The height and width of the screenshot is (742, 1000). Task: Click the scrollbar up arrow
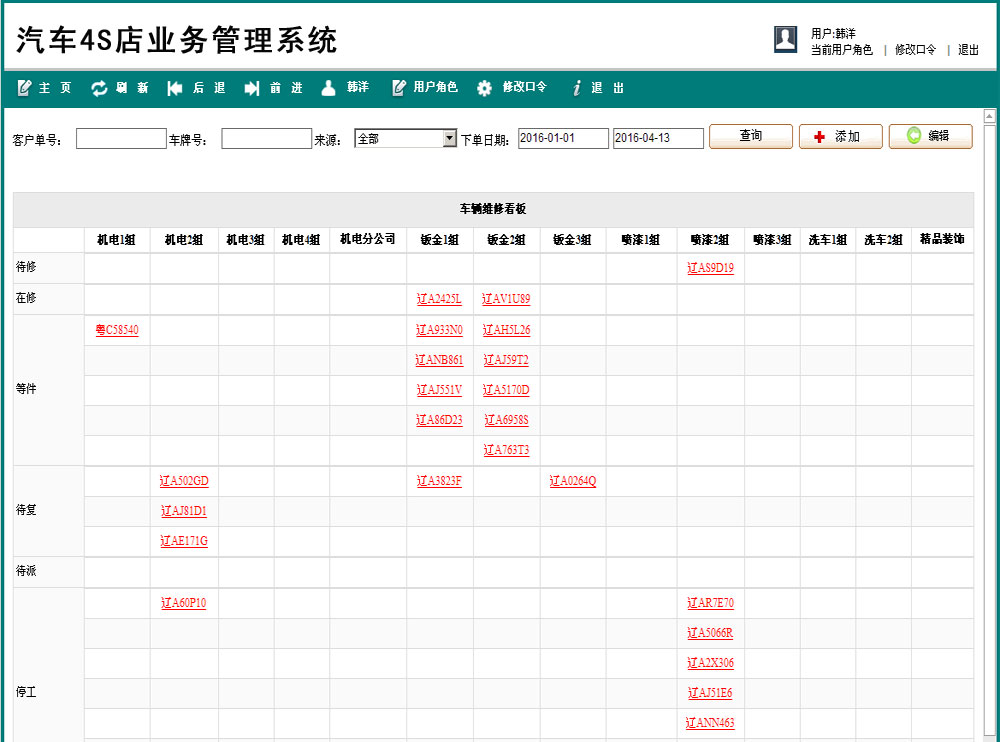click(990, 115)
